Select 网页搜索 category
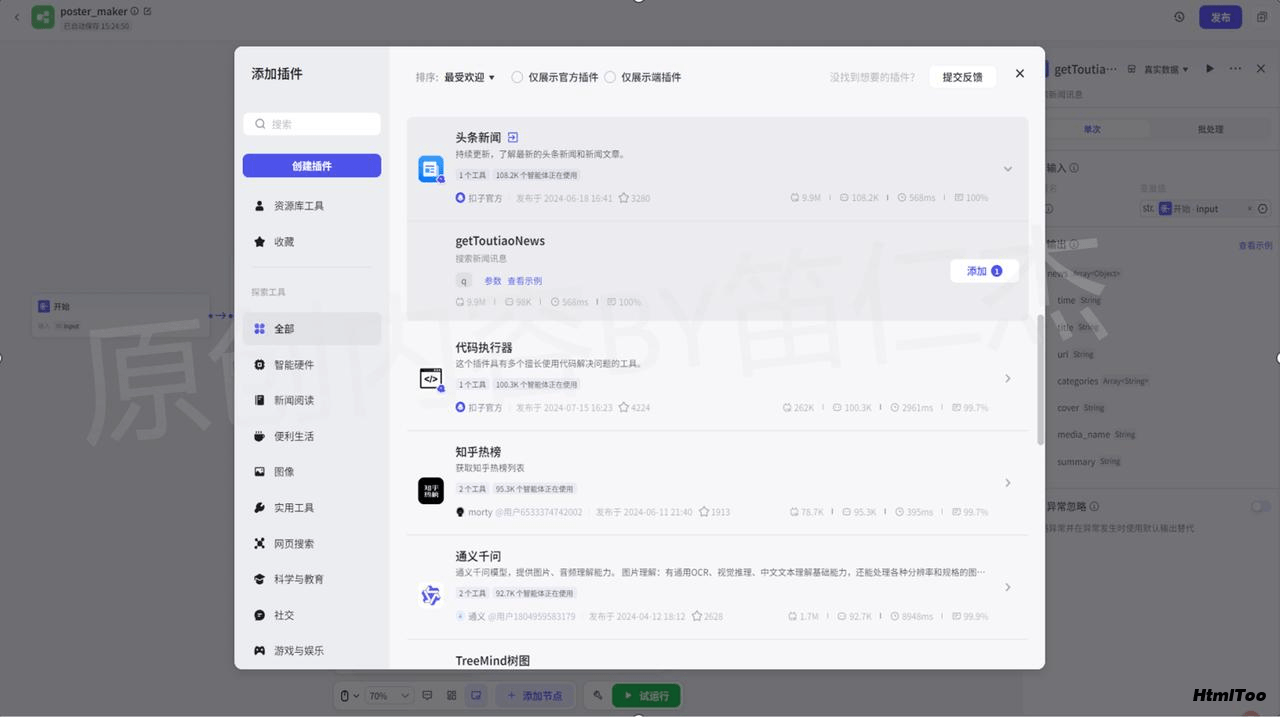The height and width of the screenshot is (717, 1280). pos(312,543)
